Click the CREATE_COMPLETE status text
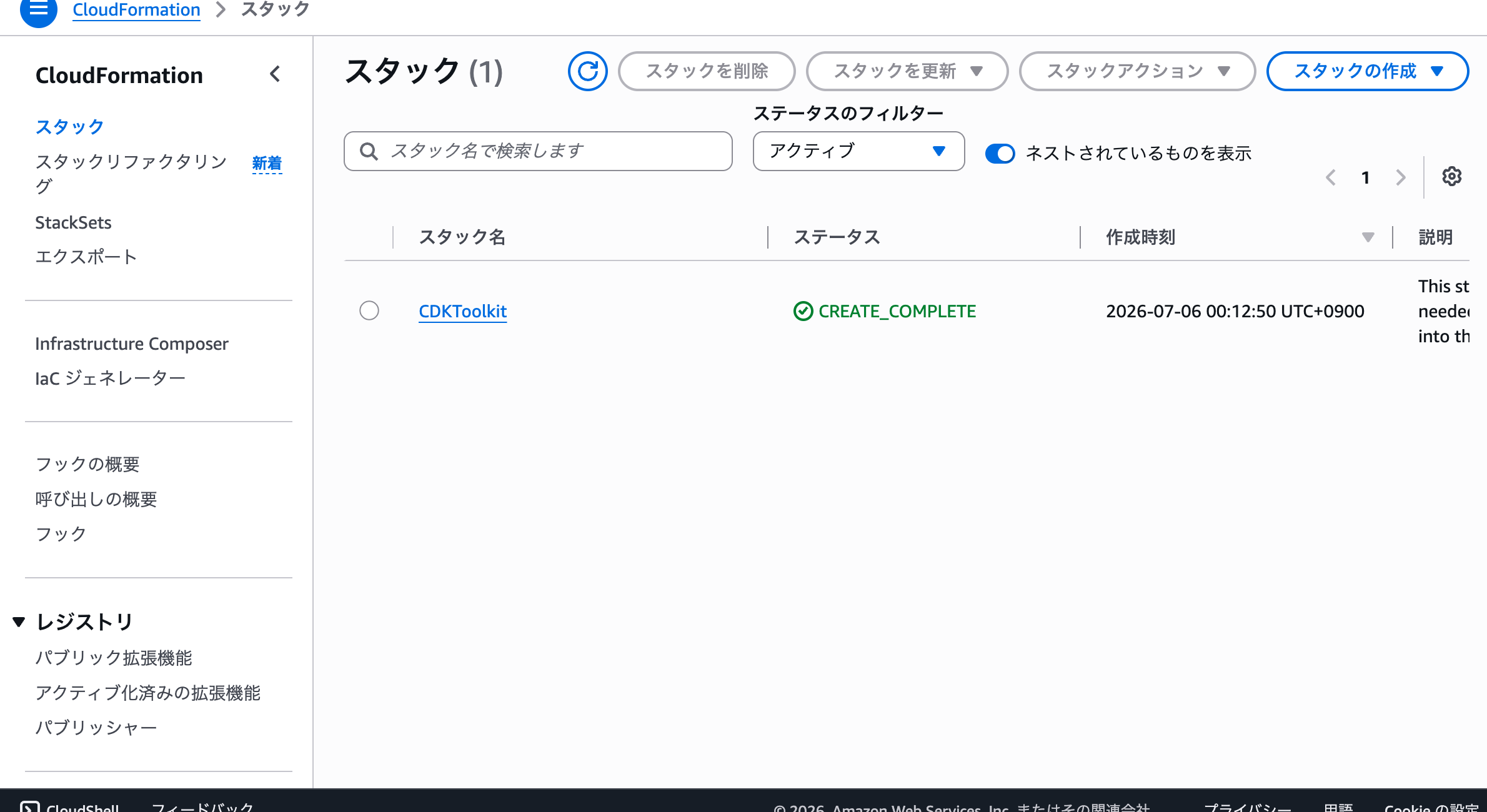 (x=897, y=311)
